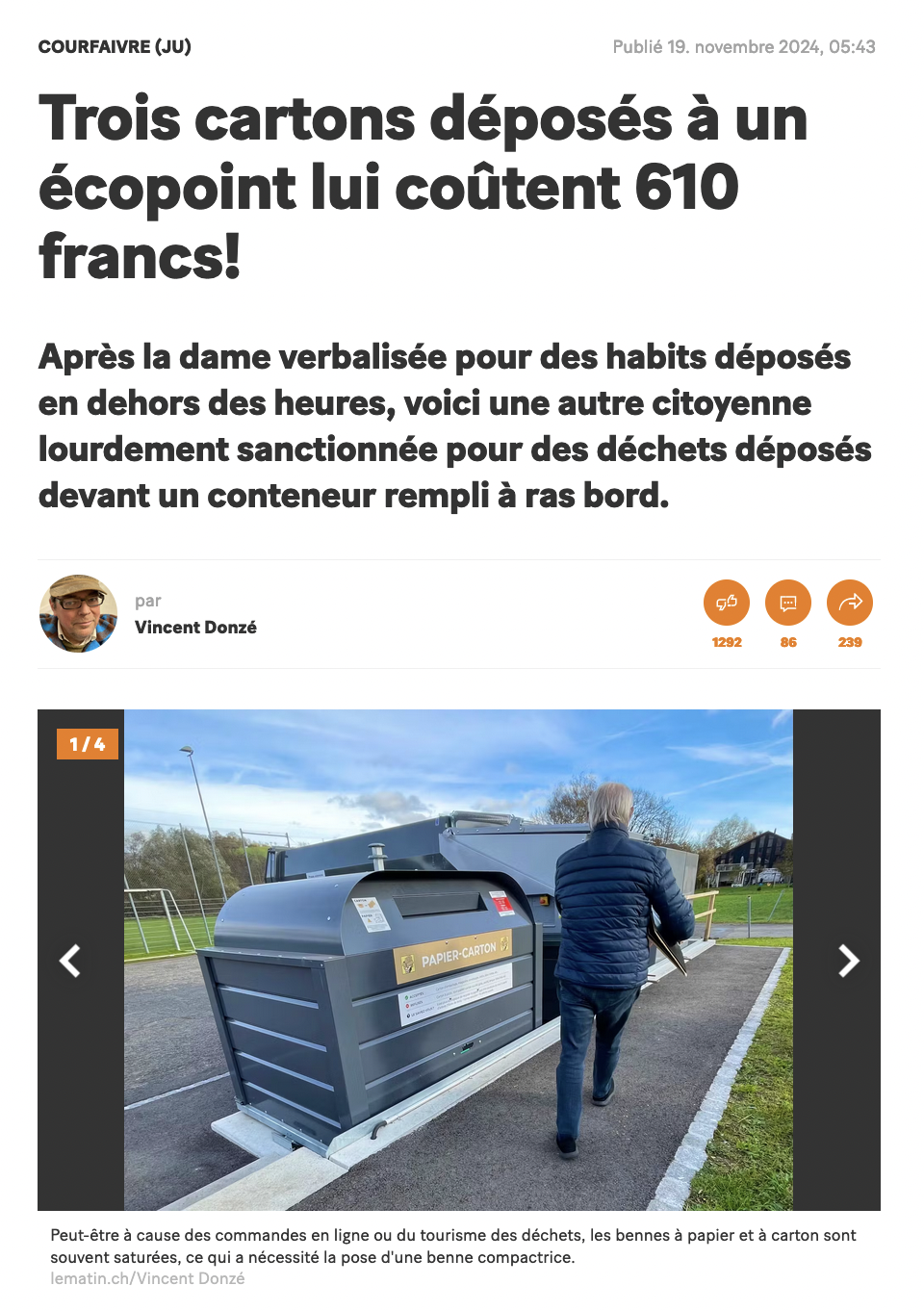Screen dimensions: 924x1311
Task: Click the publication date text
Action: (744, 46)
